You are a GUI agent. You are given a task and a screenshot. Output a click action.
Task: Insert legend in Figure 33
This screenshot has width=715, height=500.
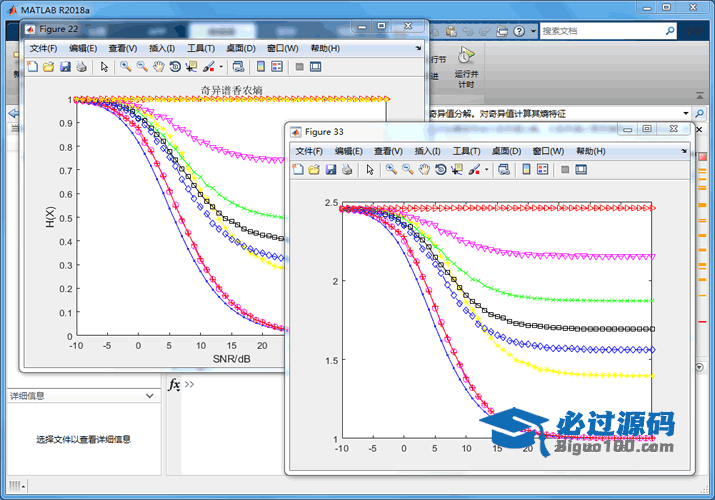(x=543, y=170)
